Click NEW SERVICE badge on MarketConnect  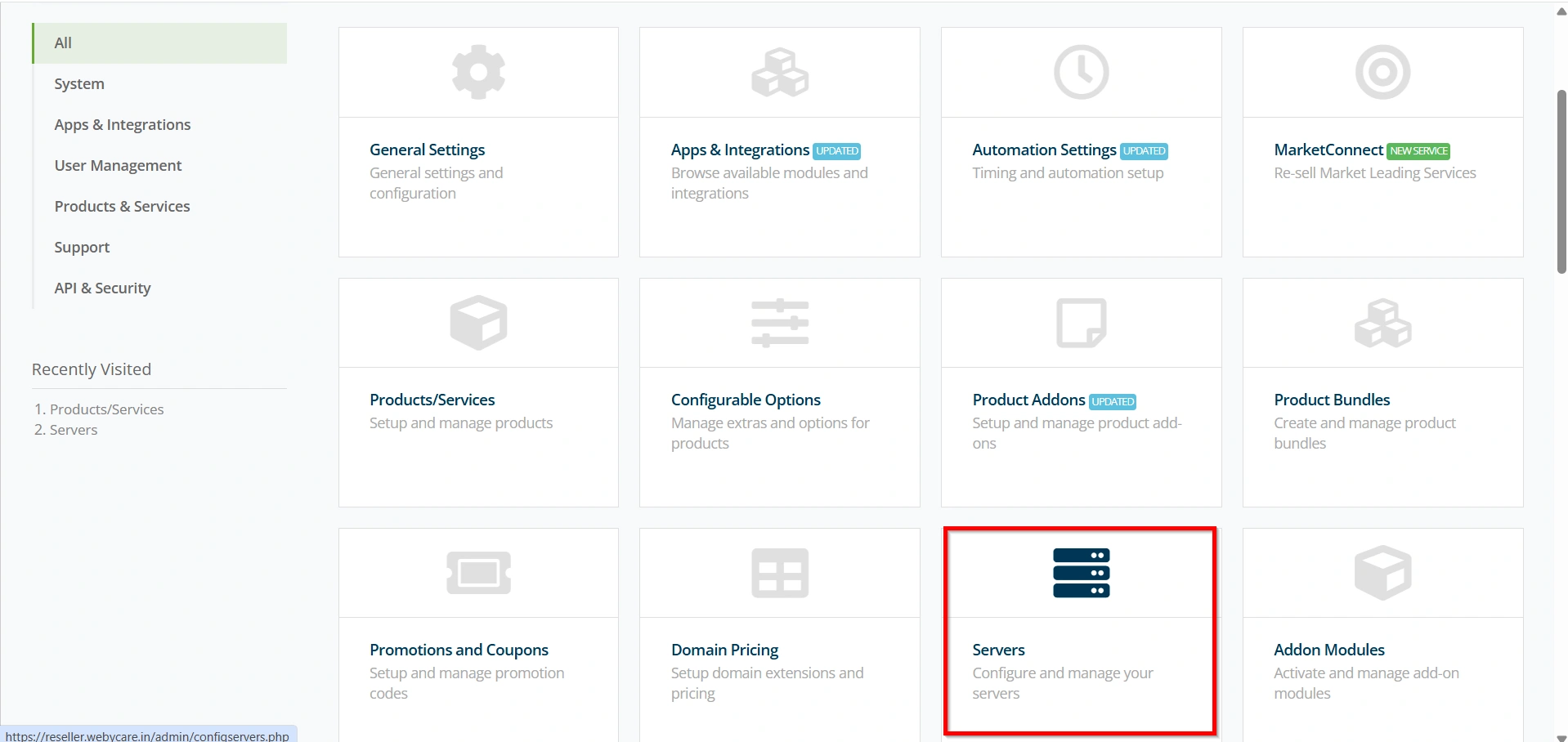tap(1418, 151)
